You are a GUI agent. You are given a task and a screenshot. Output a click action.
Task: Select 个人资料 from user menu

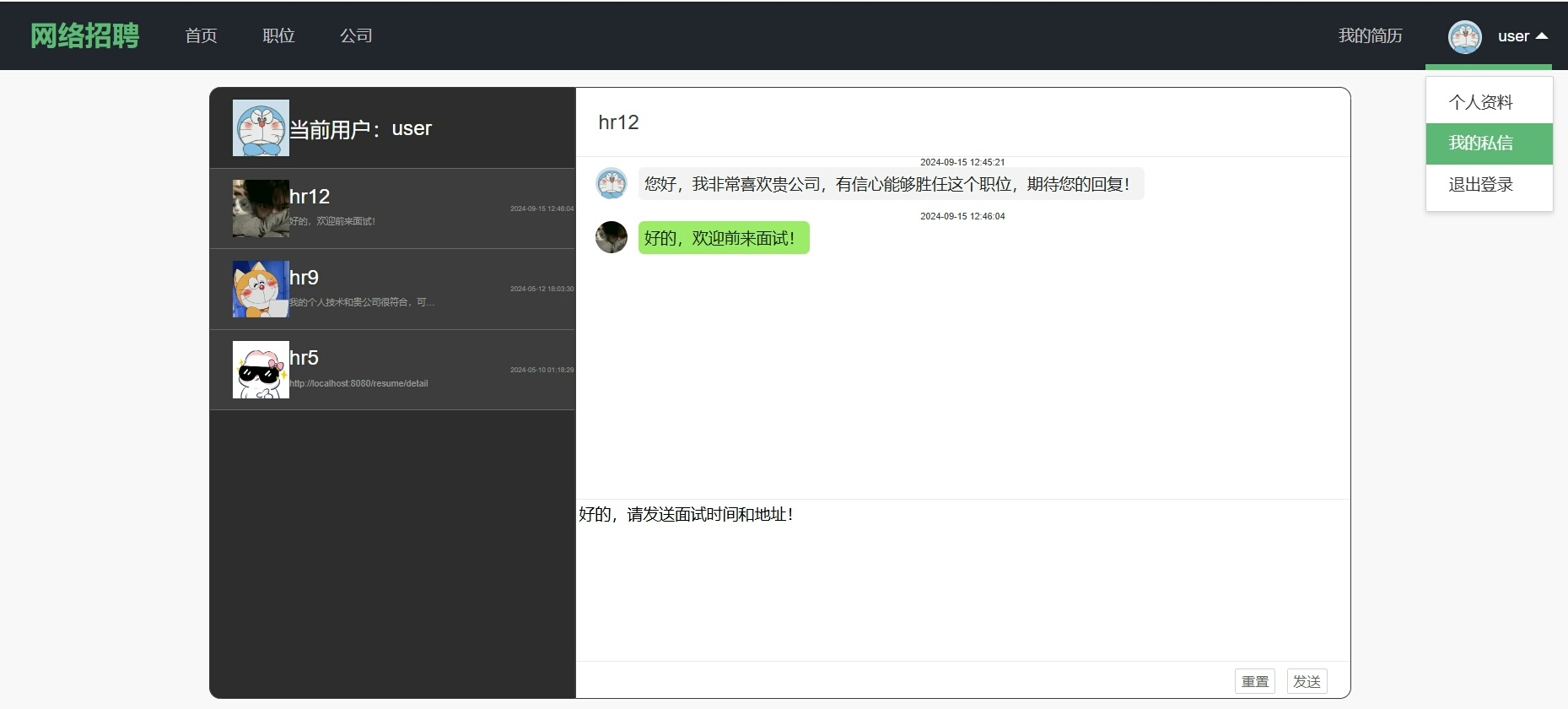(x=1489, y=102)
